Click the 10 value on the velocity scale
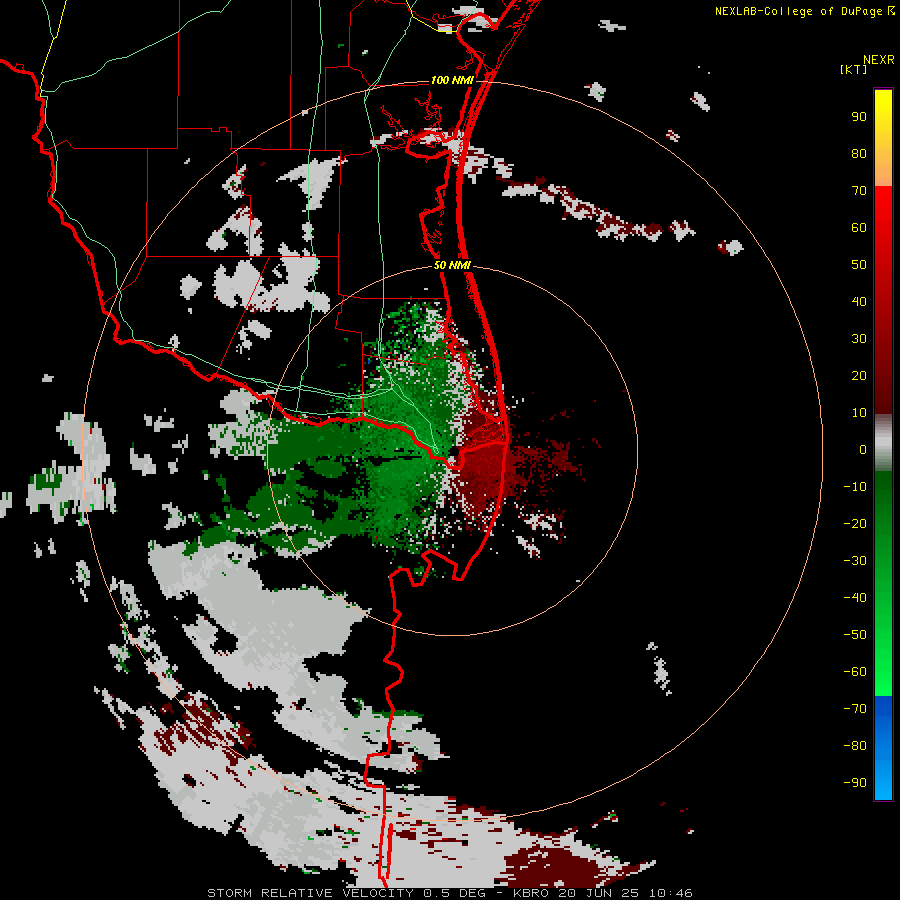The image size is (900, 900). point(859,413)
